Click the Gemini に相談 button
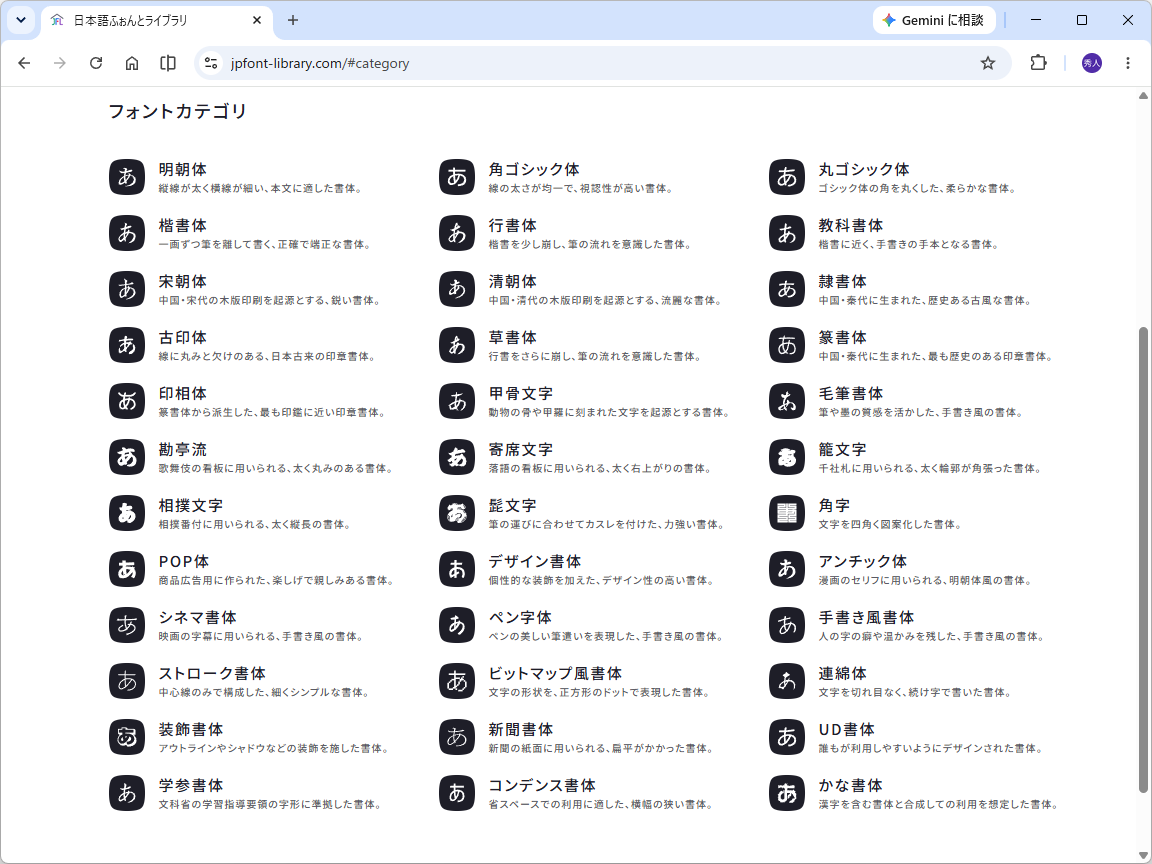 coord(934,21)
